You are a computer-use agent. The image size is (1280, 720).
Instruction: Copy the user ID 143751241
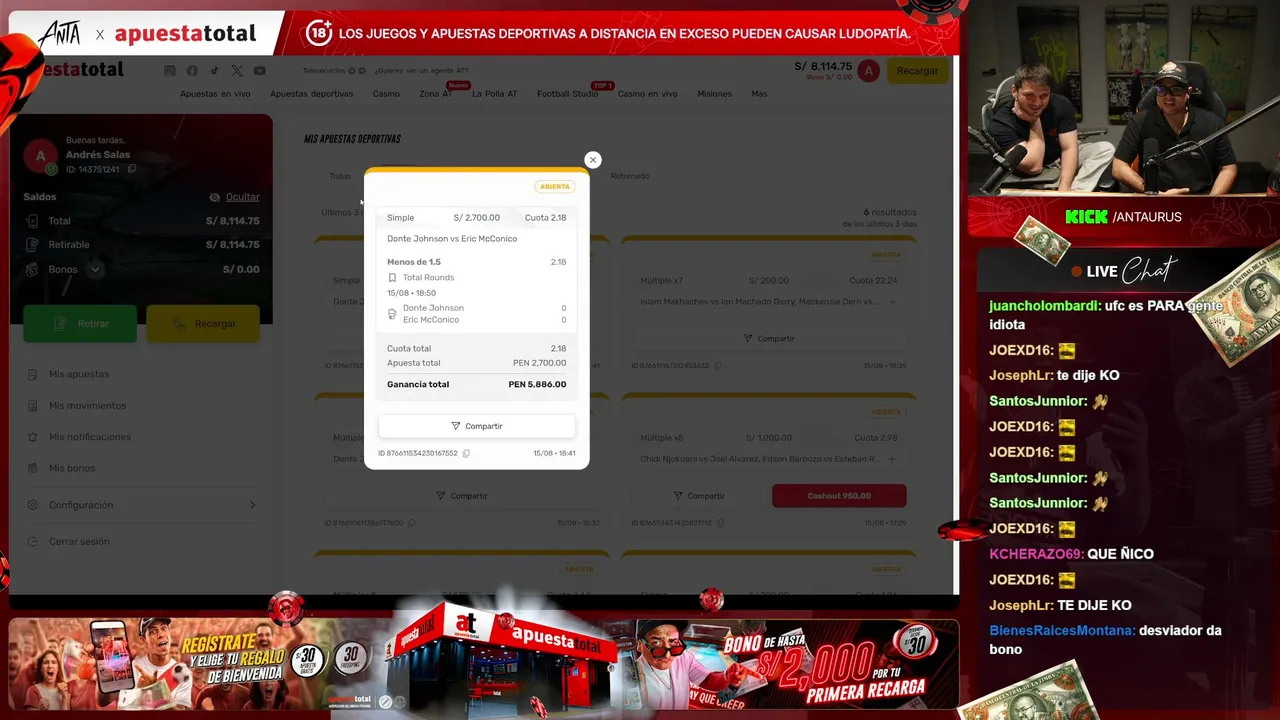click(132, 169)
